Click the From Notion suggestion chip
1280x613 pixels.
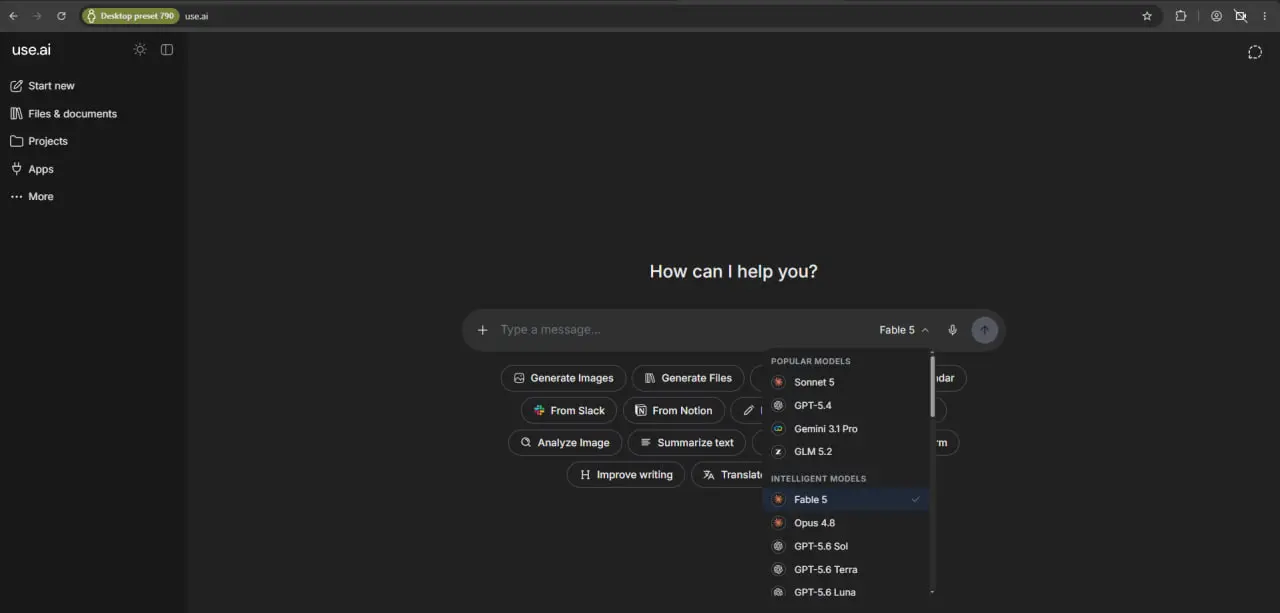(x=674, y=410)
